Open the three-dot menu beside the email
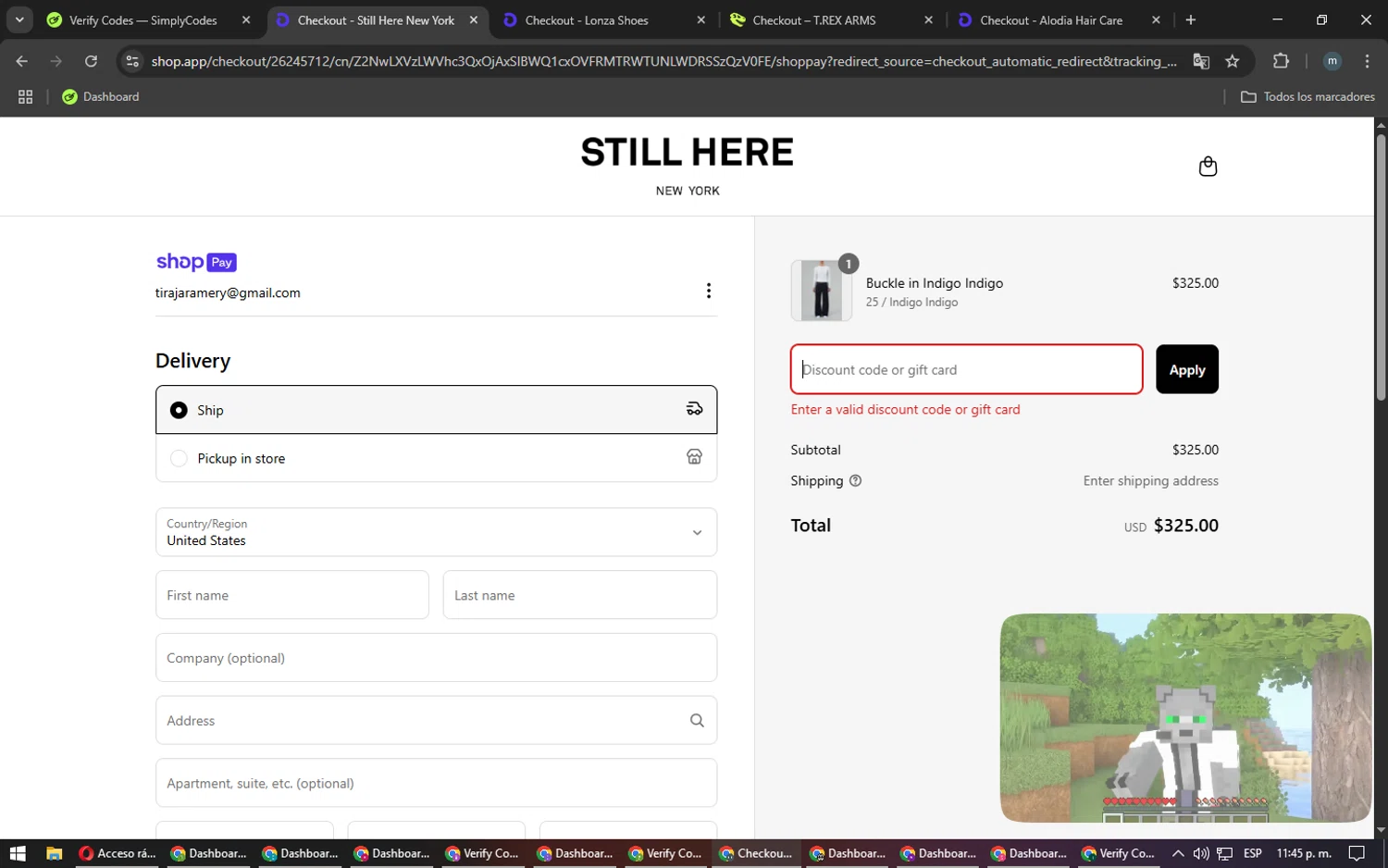The width and height of the screenshot is (1388, 868). [x=709, y=291]
